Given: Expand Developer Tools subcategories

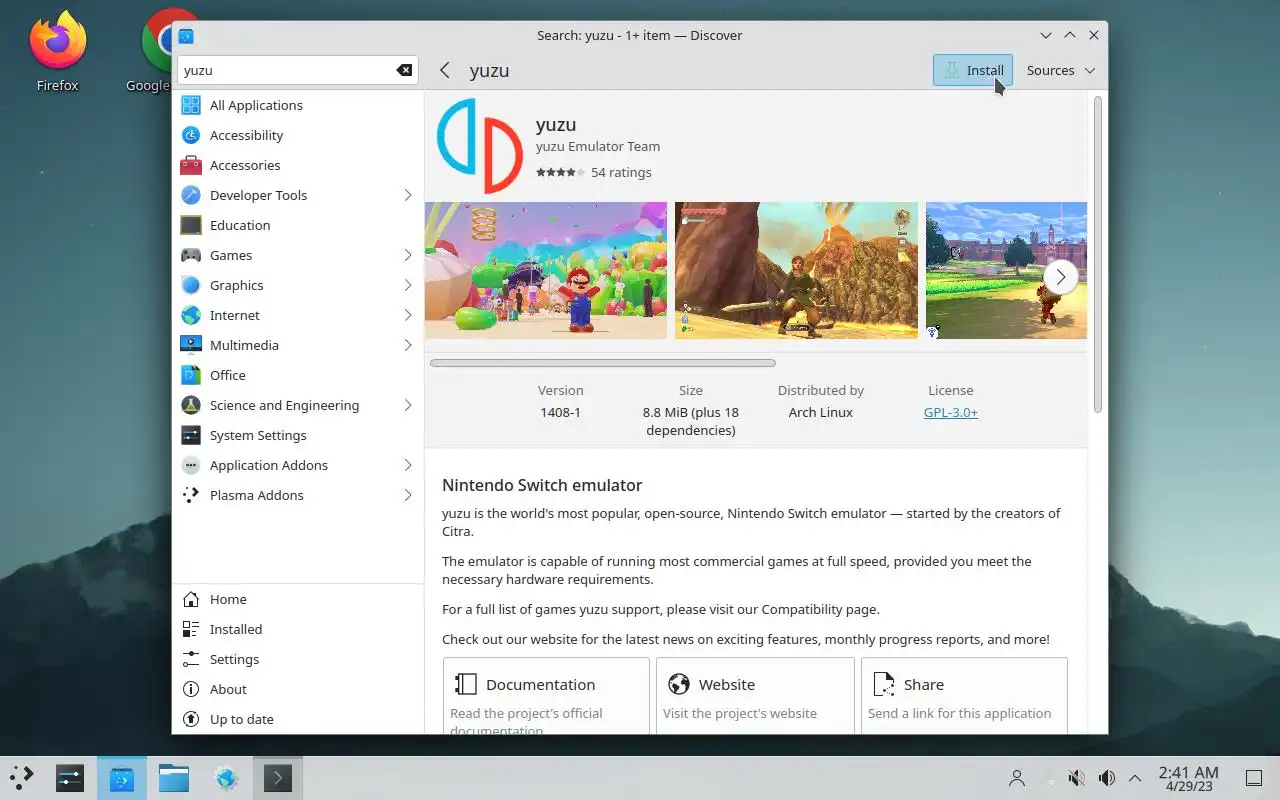Looking at the screenshot, I should point(408,195).
